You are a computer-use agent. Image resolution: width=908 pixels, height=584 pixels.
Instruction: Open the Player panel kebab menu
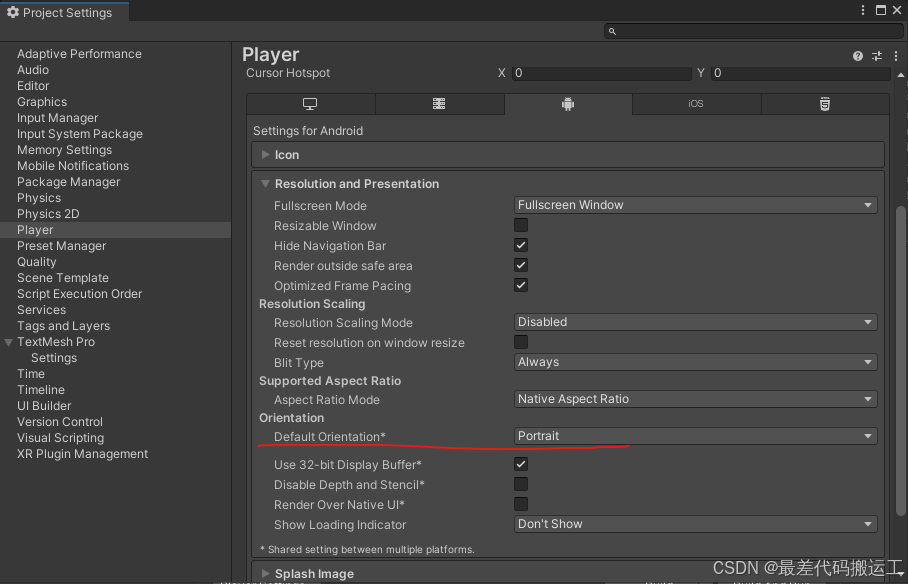click(896, 56)
